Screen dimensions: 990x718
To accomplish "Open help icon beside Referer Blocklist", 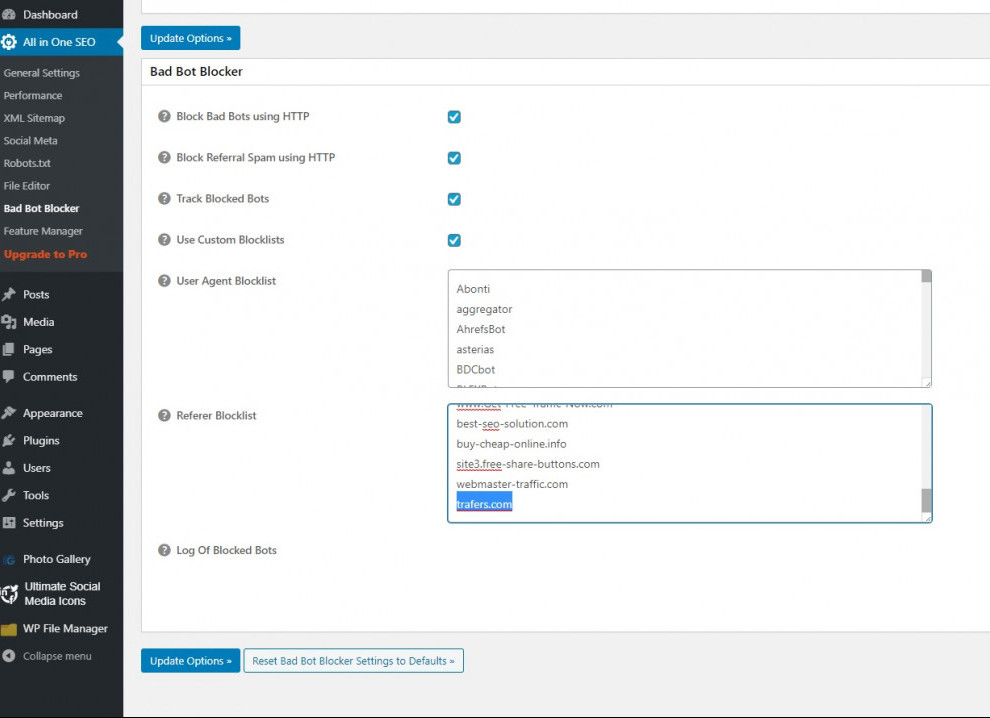I will [x=164, y=416].
